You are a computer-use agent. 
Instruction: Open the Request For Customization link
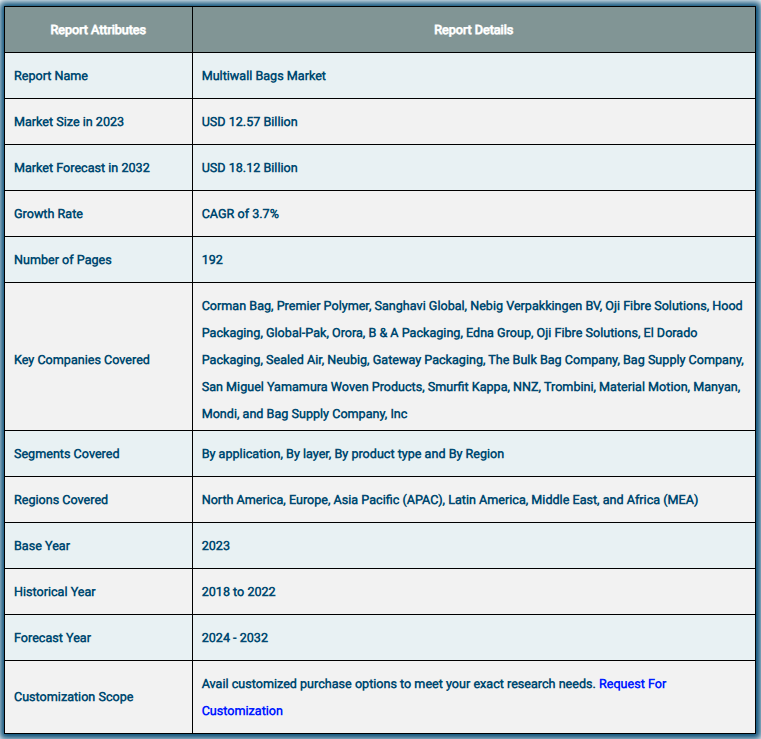[x=632, y=684]
